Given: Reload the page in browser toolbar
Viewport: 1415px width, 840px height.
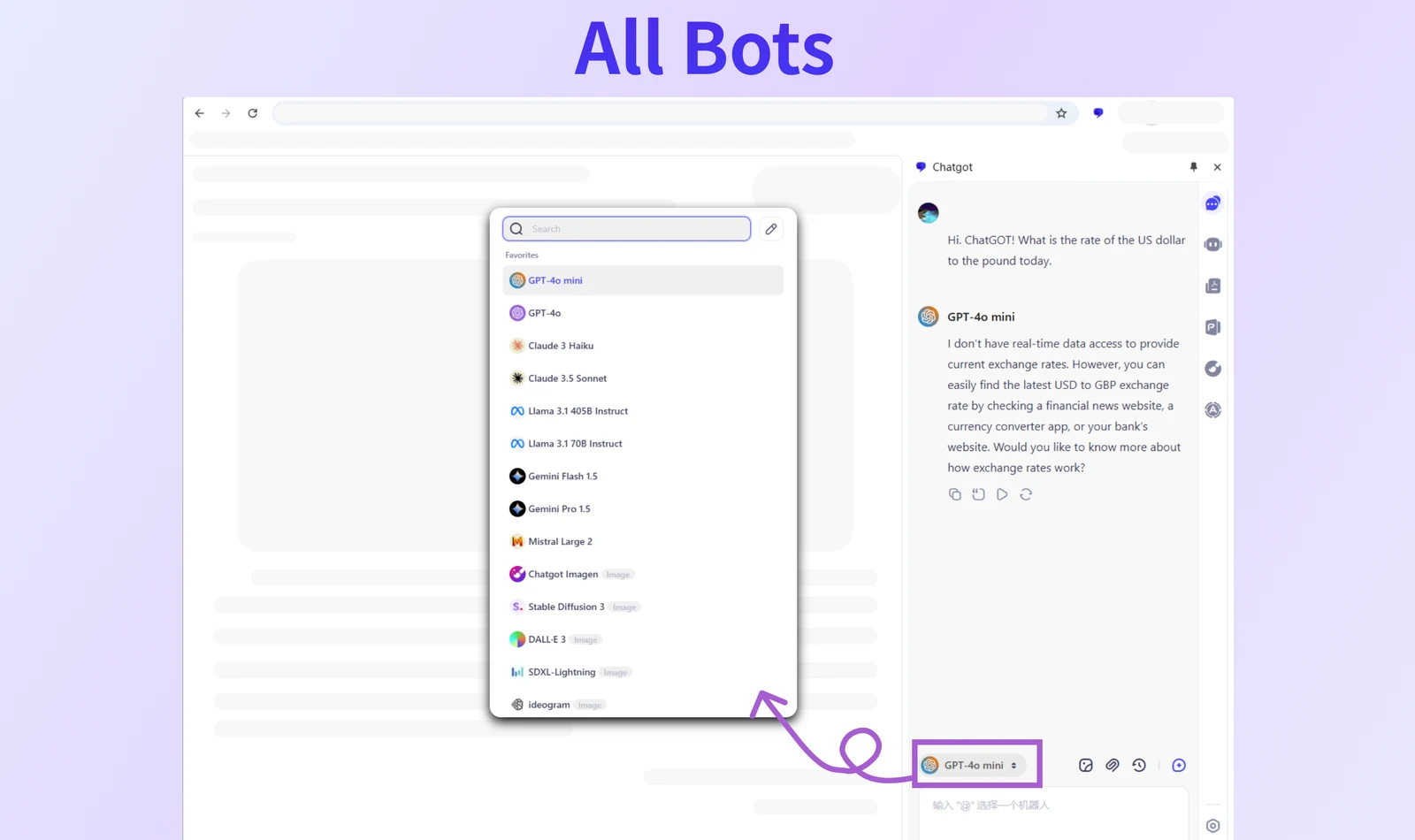Looking at the screenshot, I should [253, 113].
